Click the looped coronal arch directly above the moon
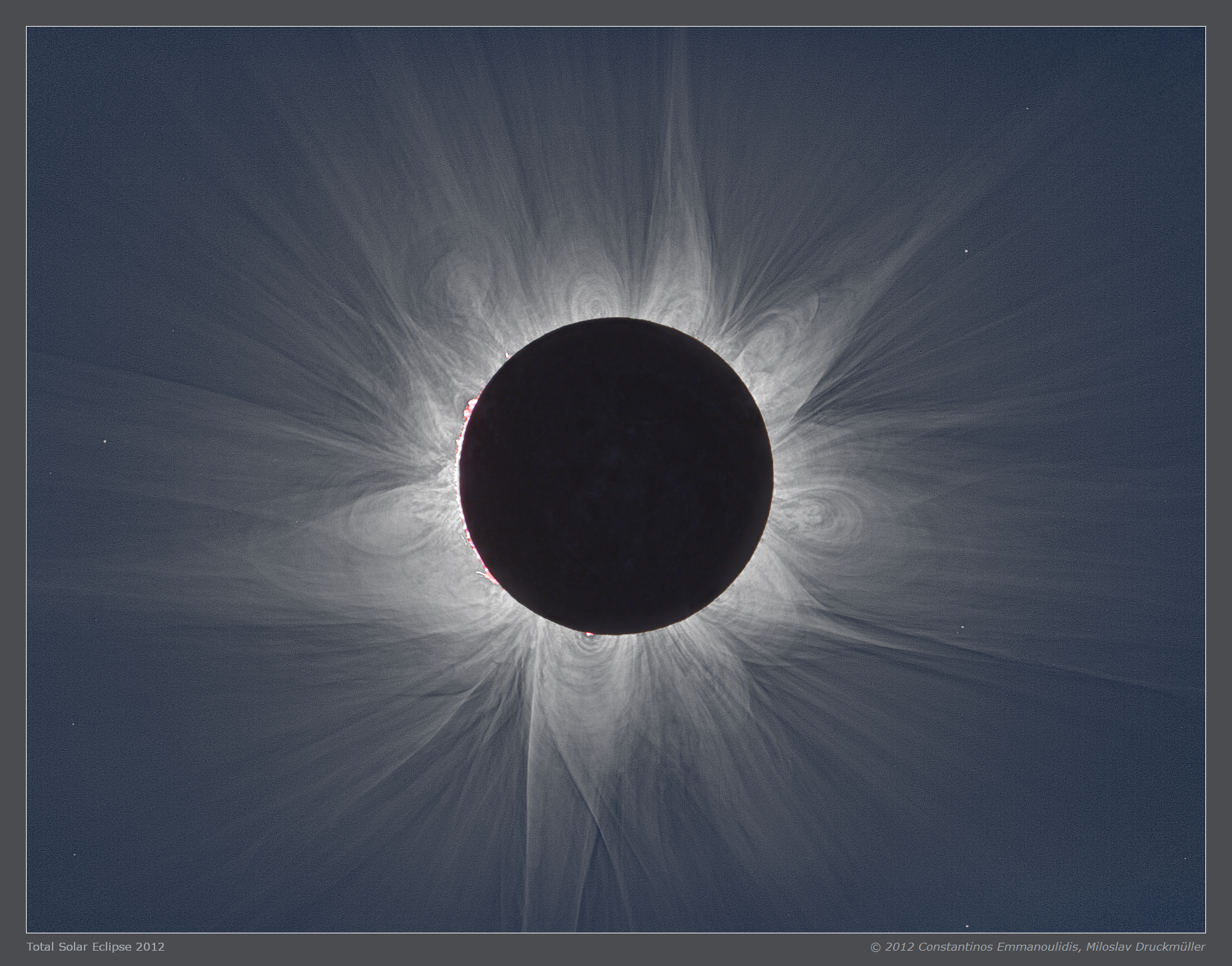The height and width of the screenshot is (966, 1232). [593, 294]
